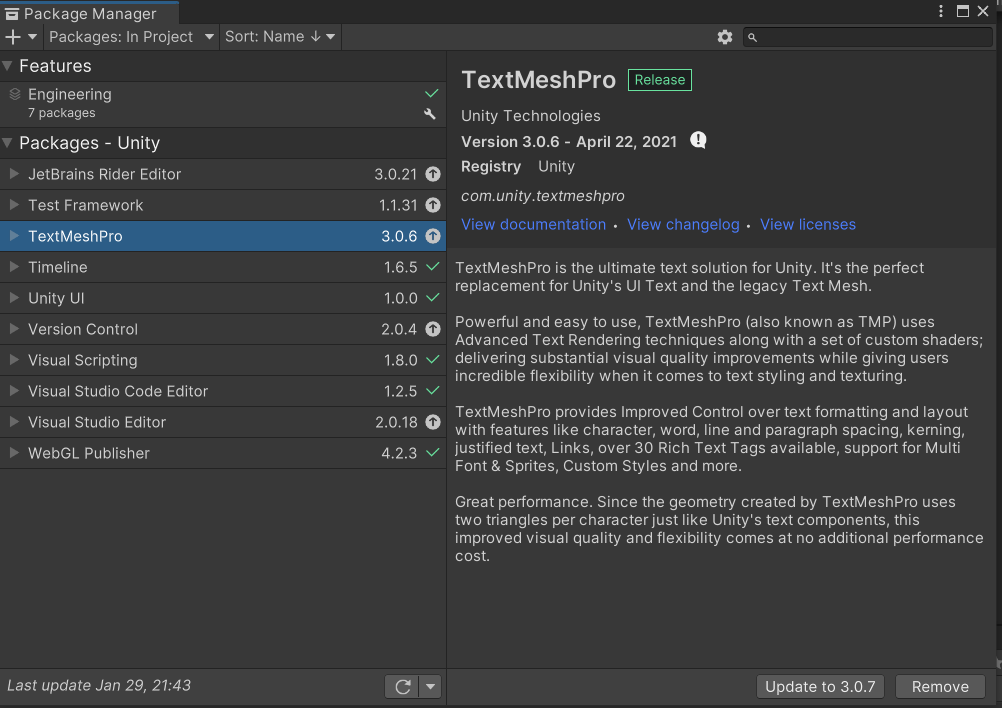Open View changelog link
The width and height of the screenshot is (1002, 708).
pos(683,224)
